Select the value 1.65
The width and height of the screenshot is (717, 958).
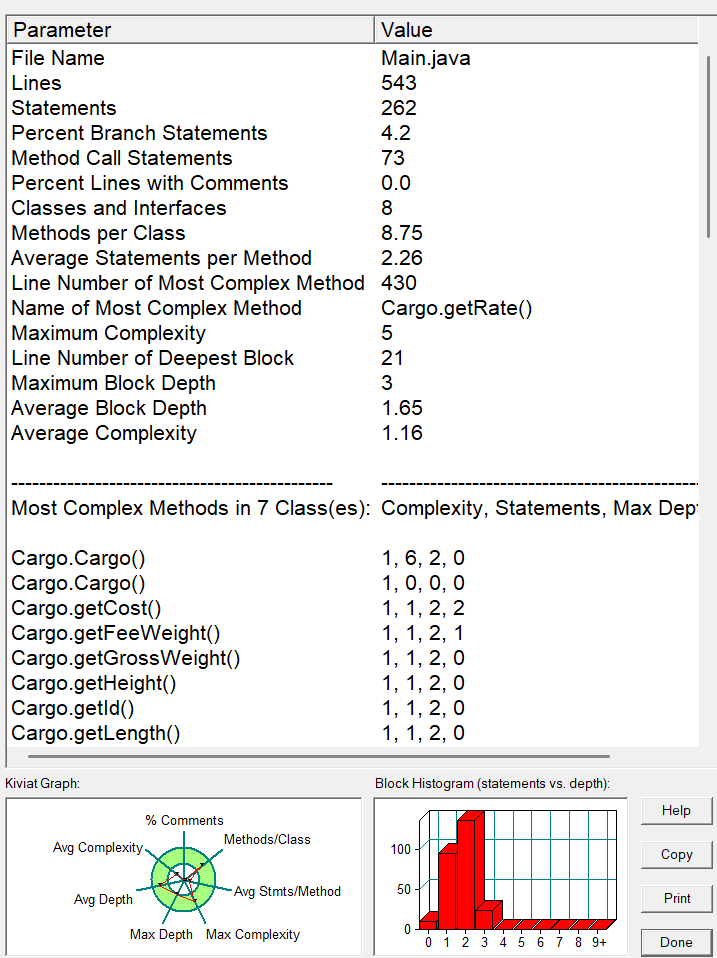point(402,409)
